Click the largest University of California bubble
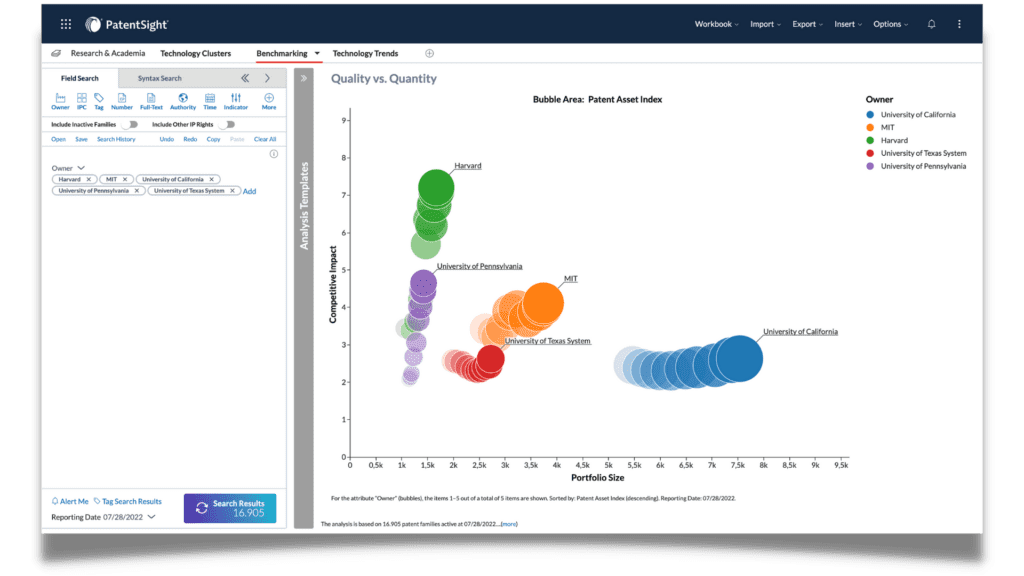The image size is (1024, 576). pyautogui.click(x=739, y=359)
